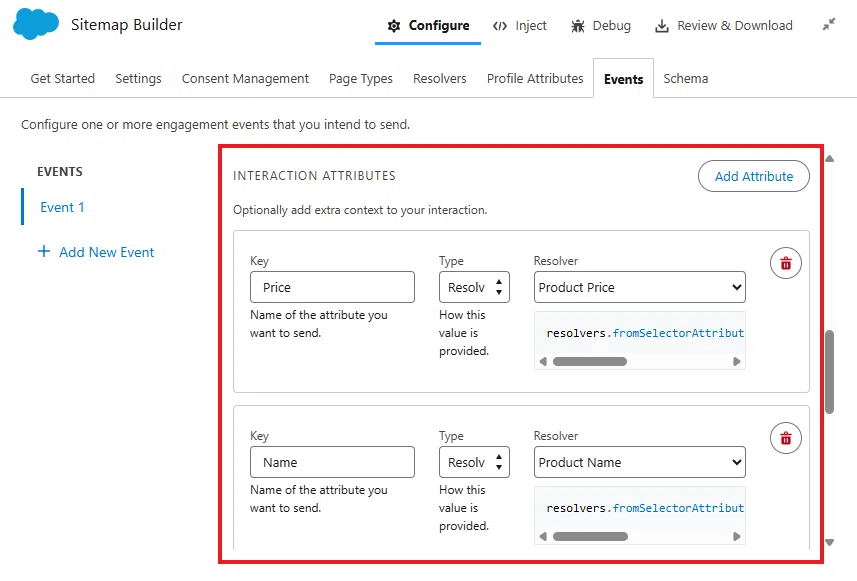Screen dimensions: 857x581
Task: Click the vertical scrollbar up arrow
Action: click(830, 159)
